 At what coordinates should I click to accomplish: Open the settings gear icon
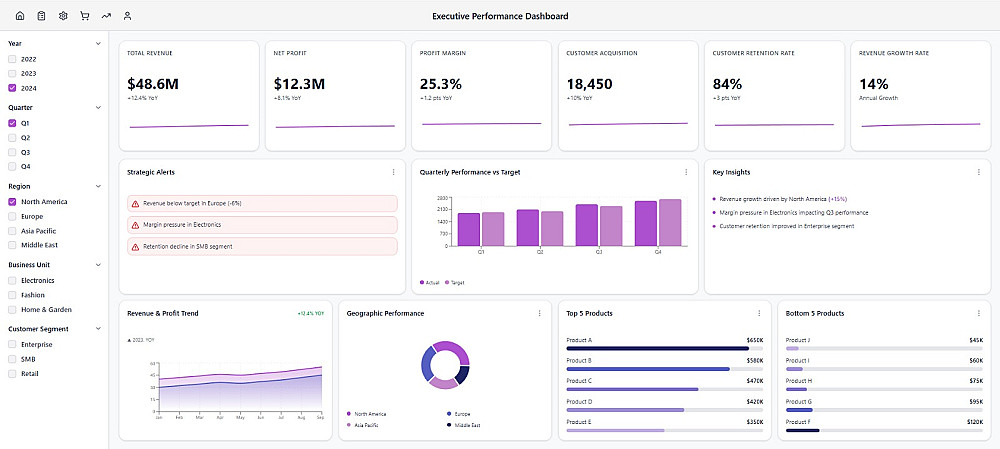pos(63,16)
